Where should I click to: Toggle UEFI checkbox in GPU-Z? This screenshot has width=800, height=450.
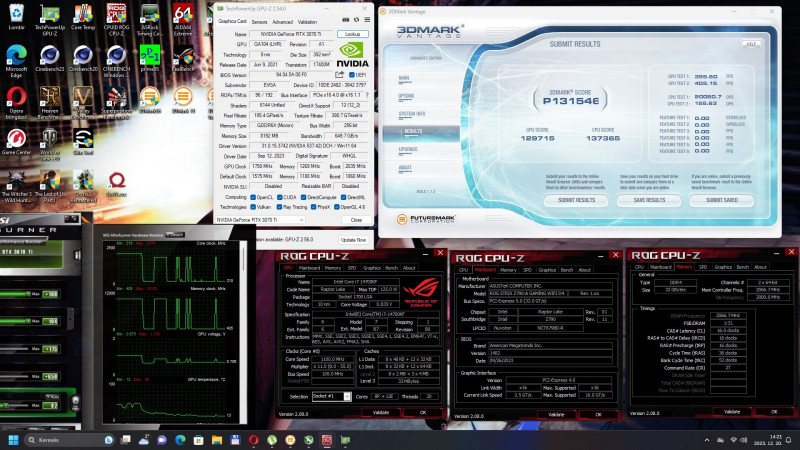pyautogui.click(x=352, y=75)
